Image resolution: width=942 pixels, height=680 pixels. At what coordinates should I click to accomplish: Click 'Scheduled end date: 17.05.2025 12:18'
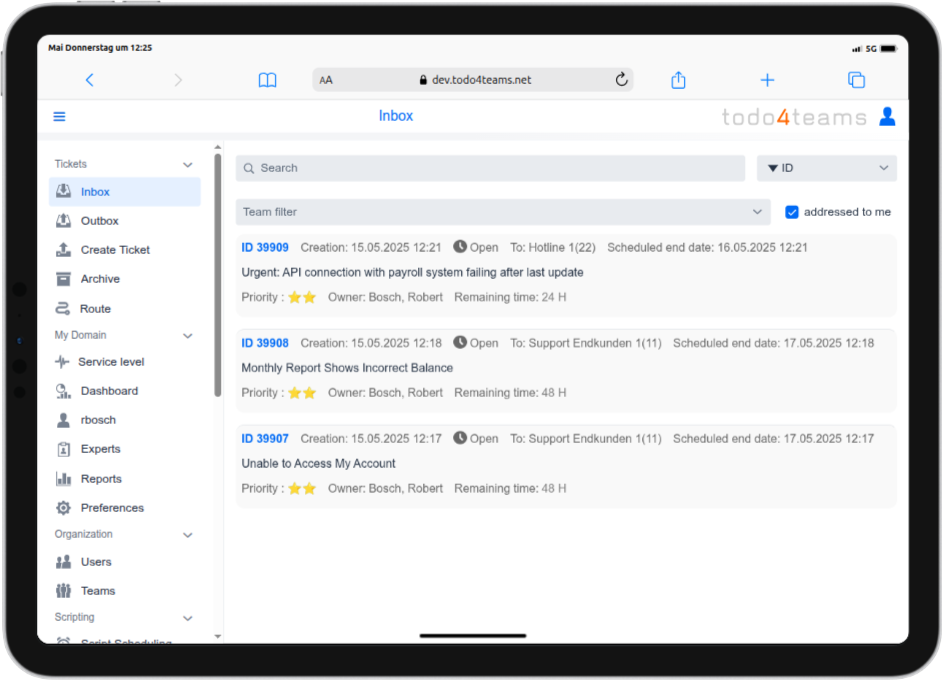pos(773,343)
